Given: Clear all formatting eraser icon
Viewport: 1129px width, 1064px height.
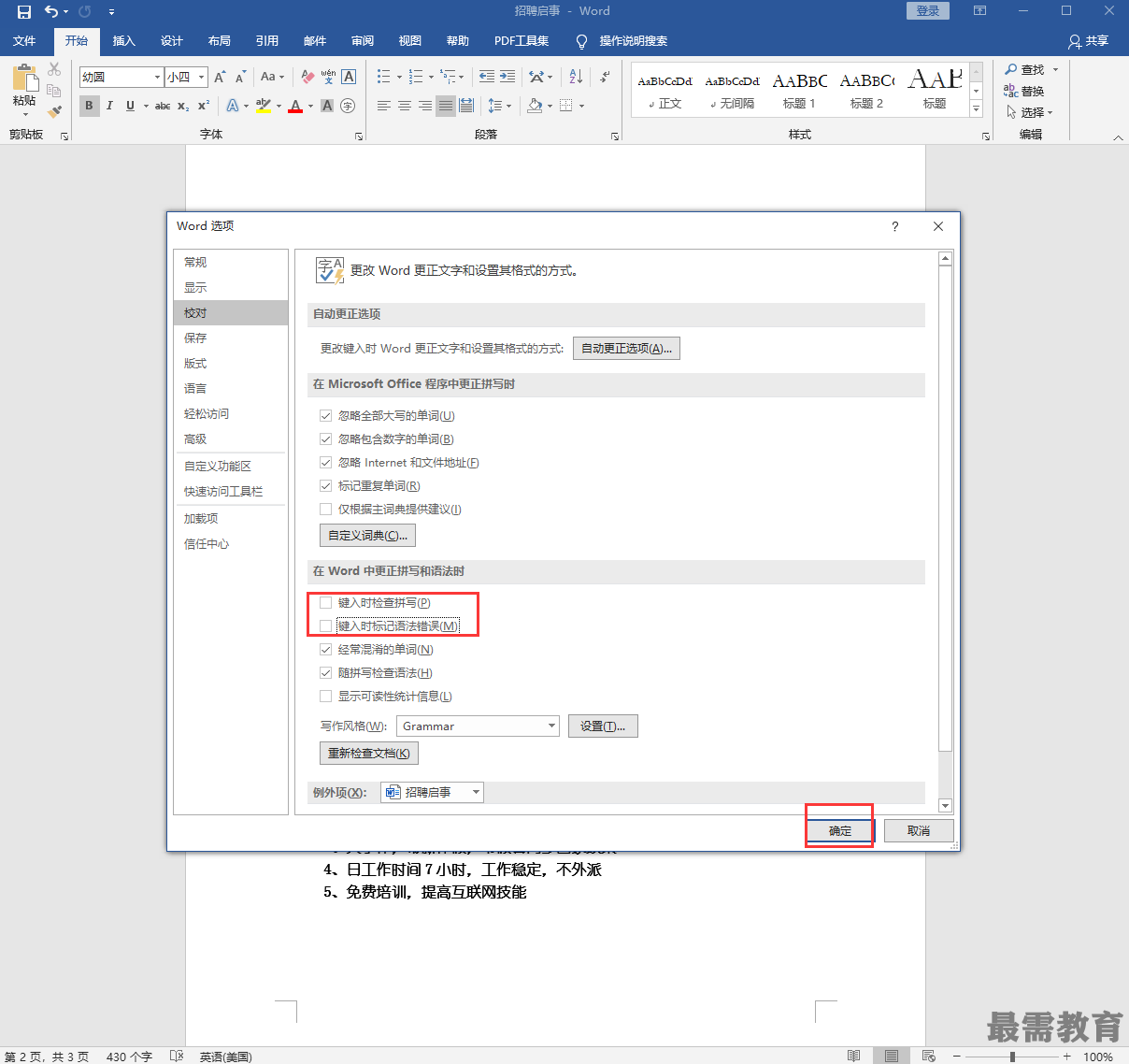Looking at the screenshot, I should (x=307, y=77).
